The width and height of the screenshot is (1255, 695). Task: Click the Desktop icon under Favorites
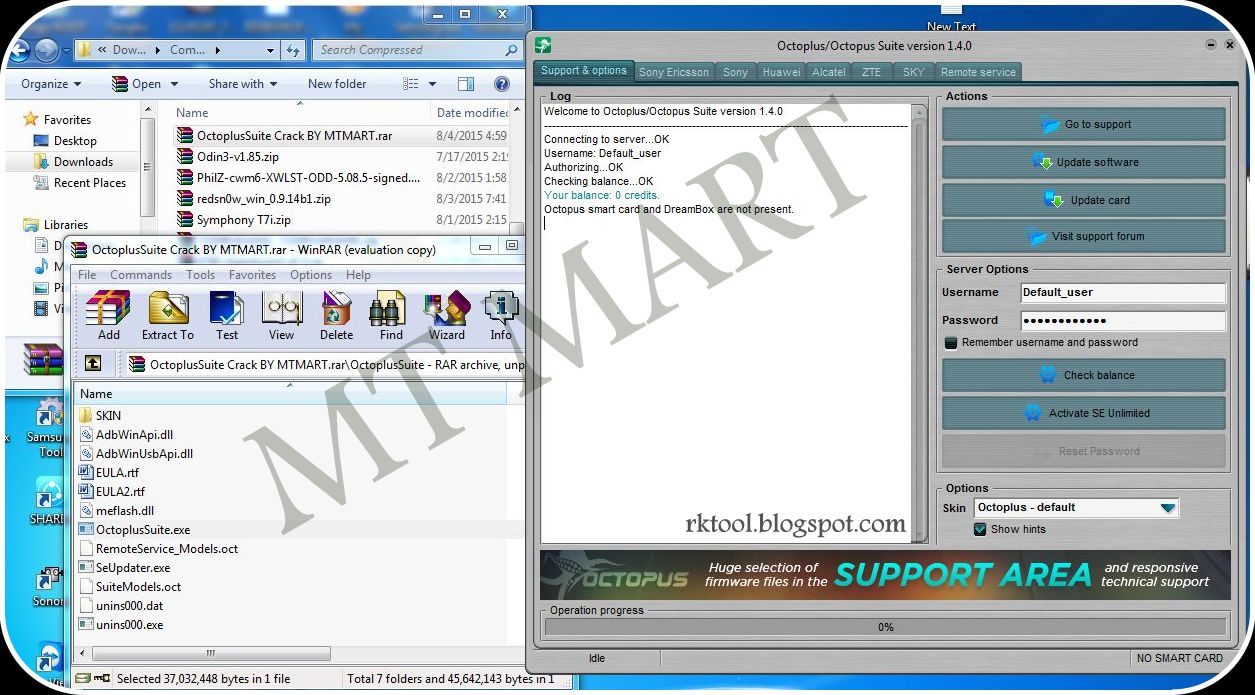41,141
